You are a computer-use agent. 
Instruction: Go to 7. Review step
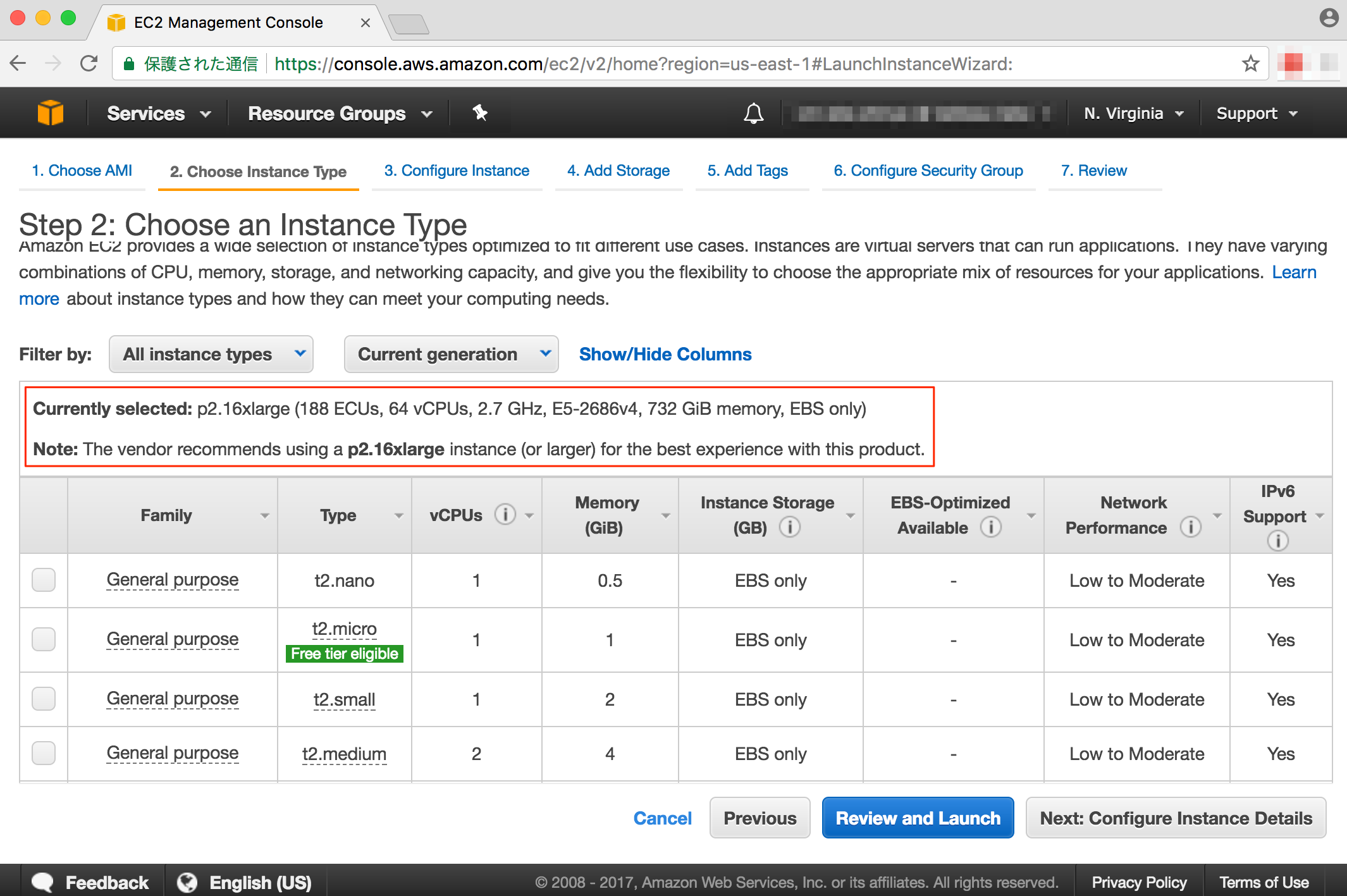coord(1094,171)
